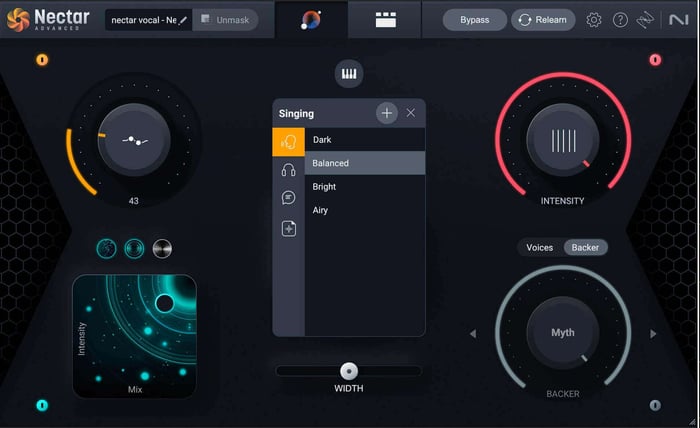
Task: Select the first cyan reverb style icon
Action: coord(106,249)
